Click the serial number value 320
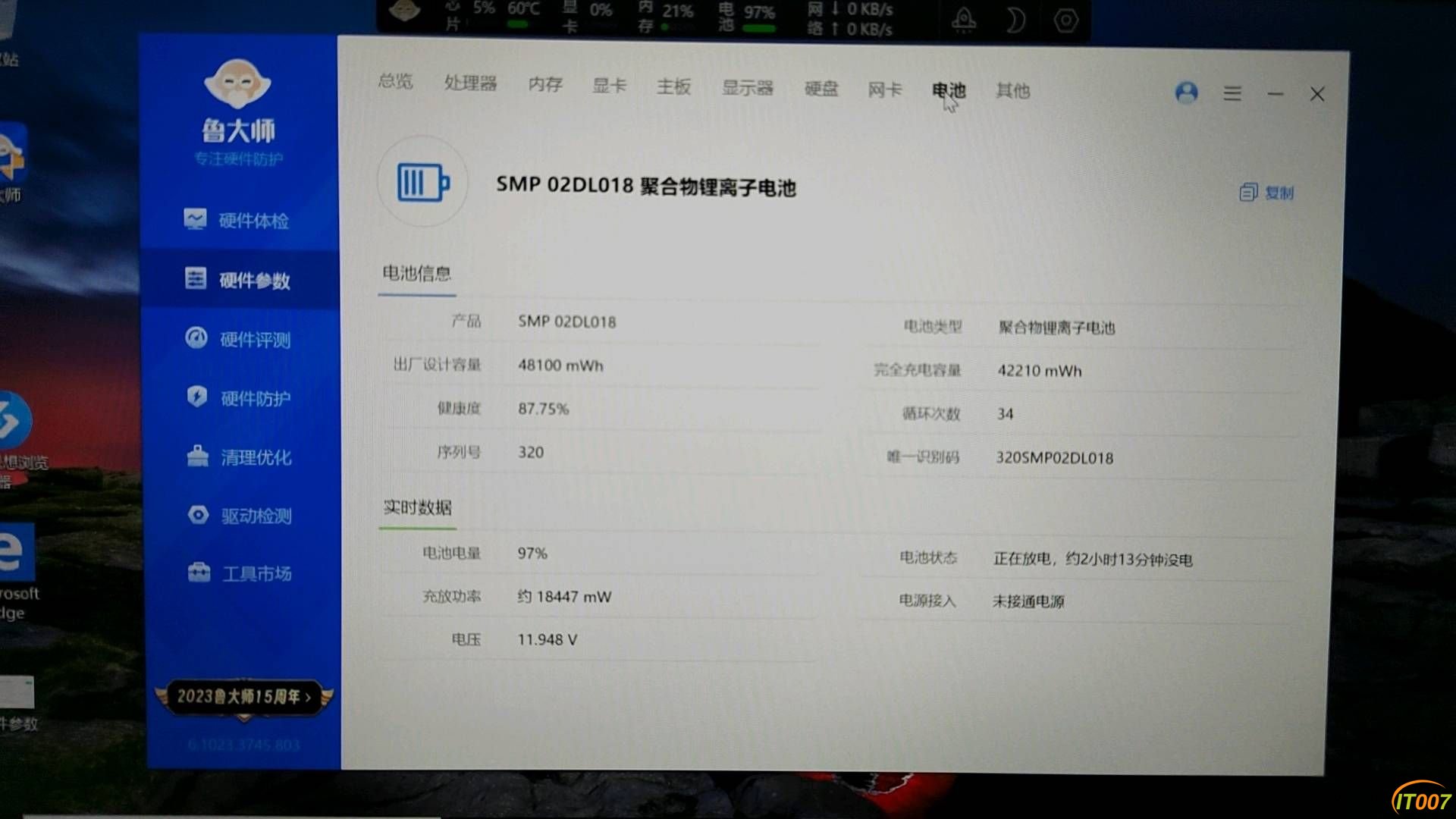 pos(530,453)
